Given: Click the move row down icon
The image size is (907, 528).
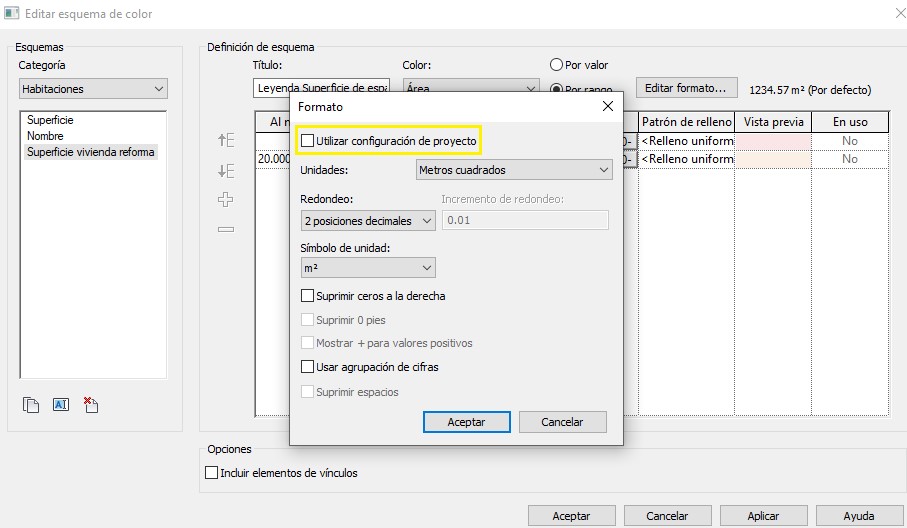Looking at the screenshot, I should [226, 170].
